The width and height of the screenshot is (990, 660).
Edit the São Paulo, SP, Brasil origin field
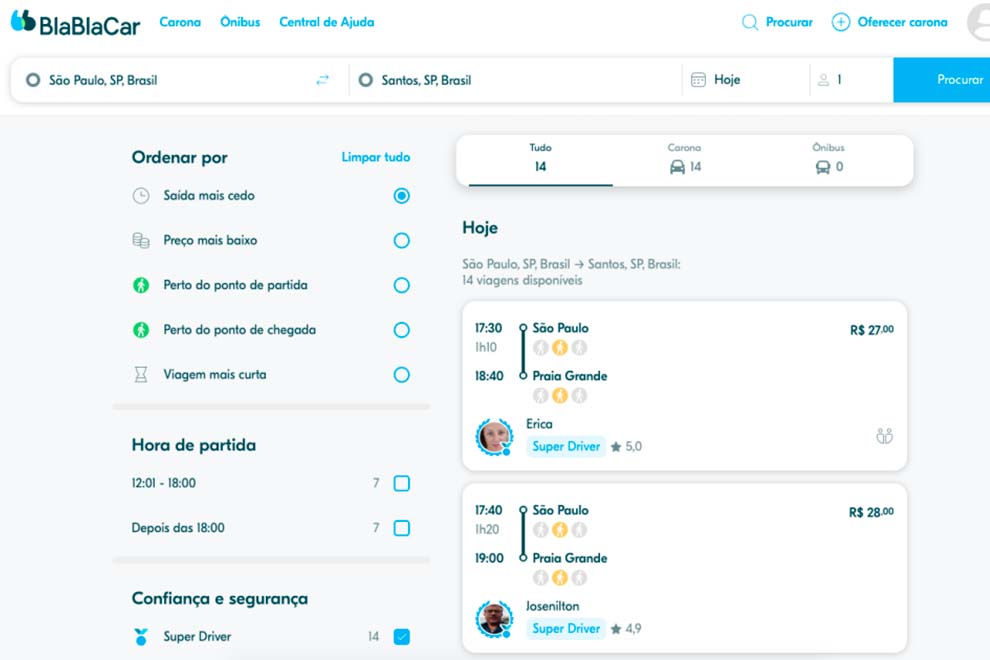point(179,80)
